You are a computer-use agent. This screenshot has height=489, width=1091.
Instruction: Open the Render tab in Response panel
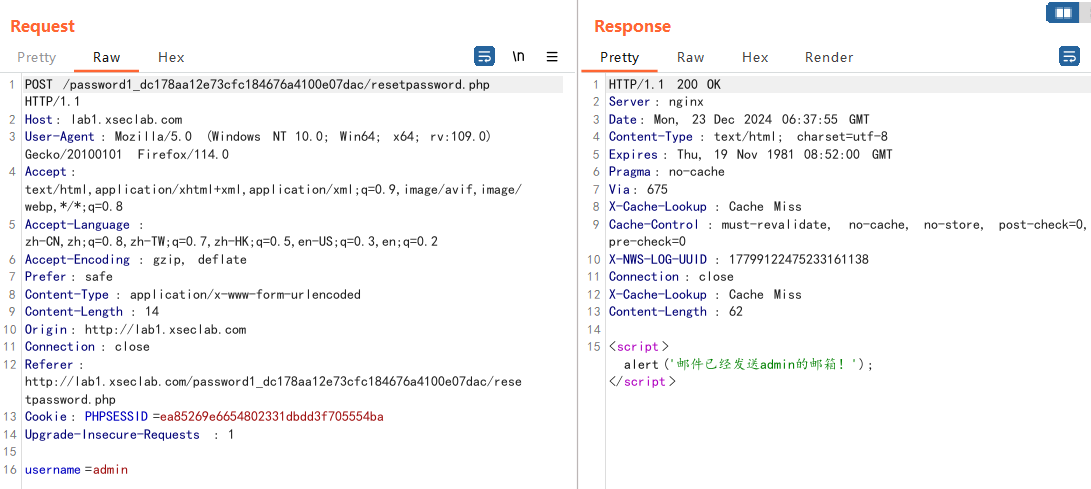(x=829, y=57)
